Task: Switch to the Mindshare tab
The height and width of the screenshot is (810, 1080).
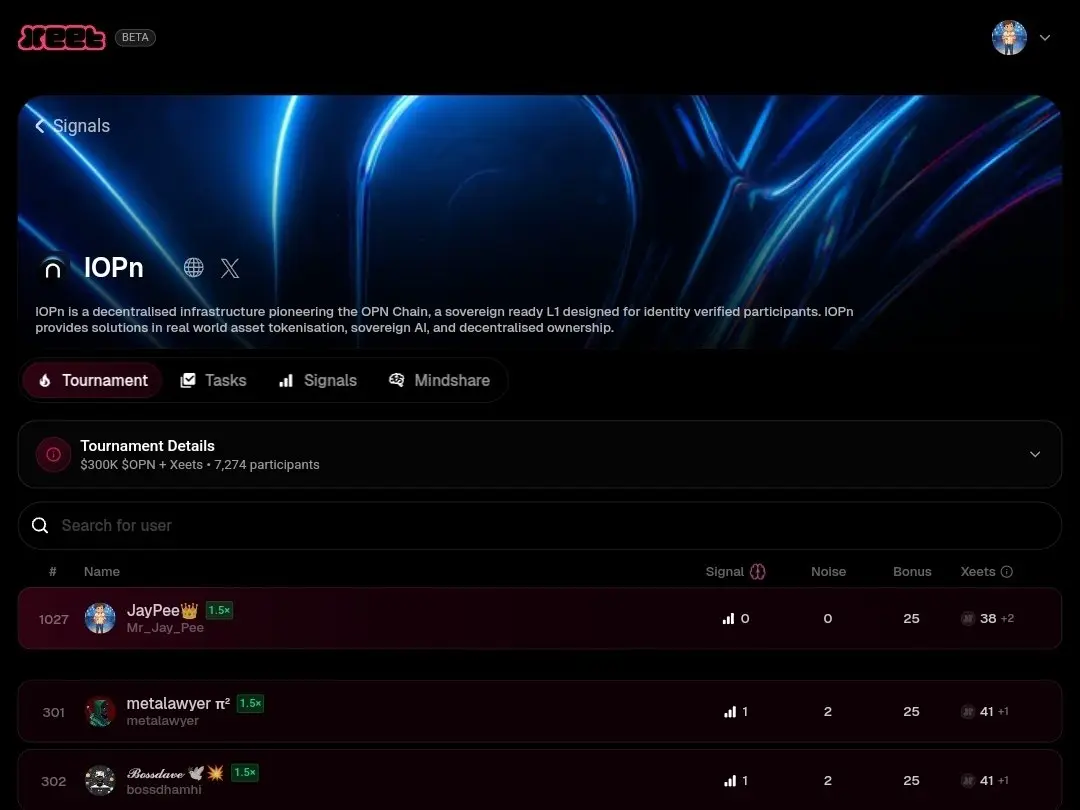Action: pos(439,380)
